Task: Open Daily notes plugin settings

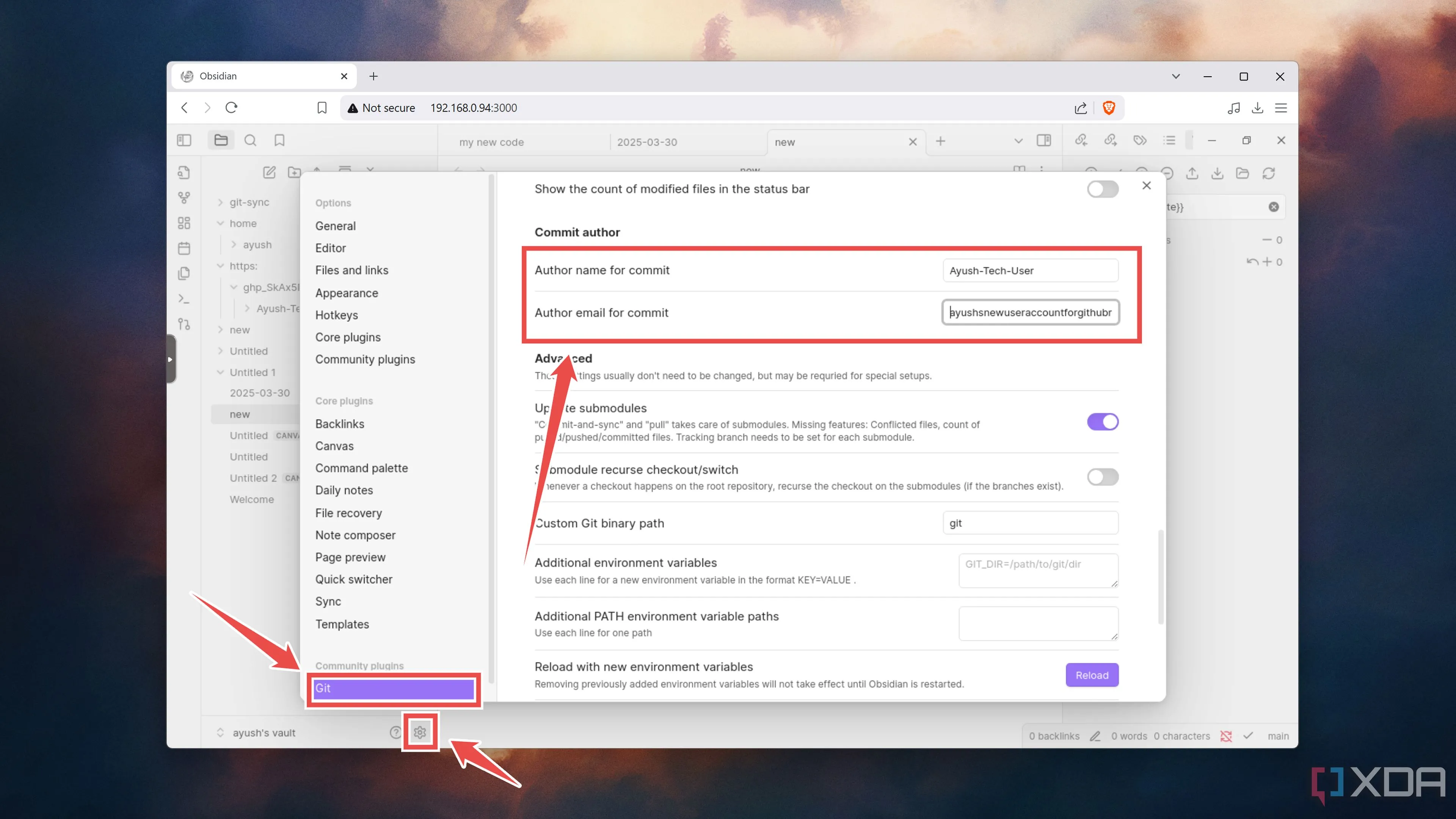Action: 344,490
